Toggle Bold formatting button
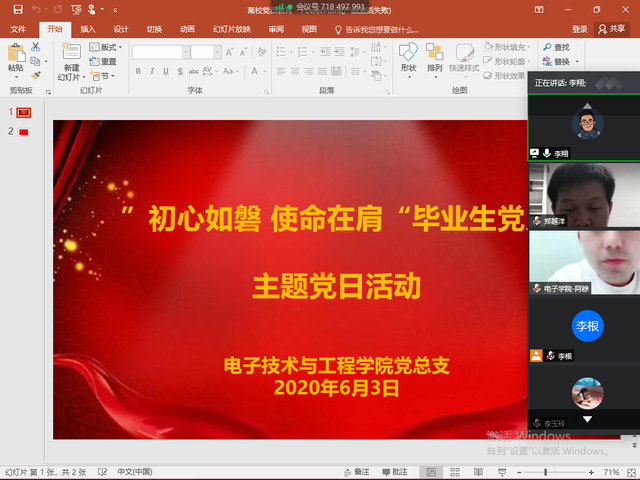Screen dimensions: 640x480 click(x=138, y=71)
